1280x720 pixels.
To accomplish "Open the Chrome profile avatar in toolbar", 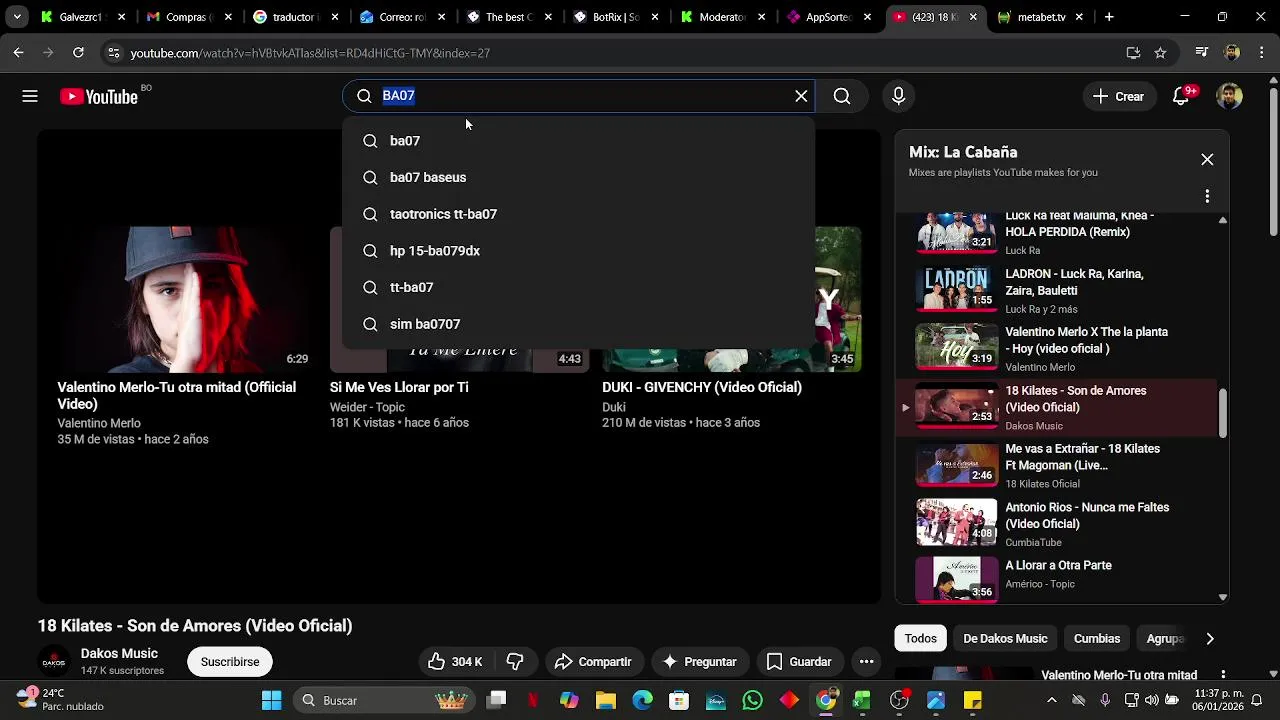I will [1231, 53].
